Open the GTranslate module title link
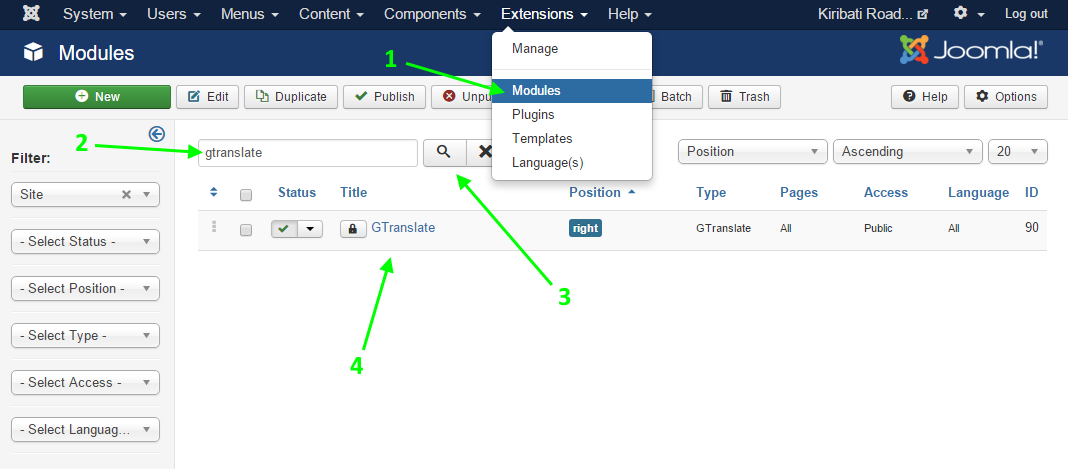1068x469 pixels. (403, 228)
